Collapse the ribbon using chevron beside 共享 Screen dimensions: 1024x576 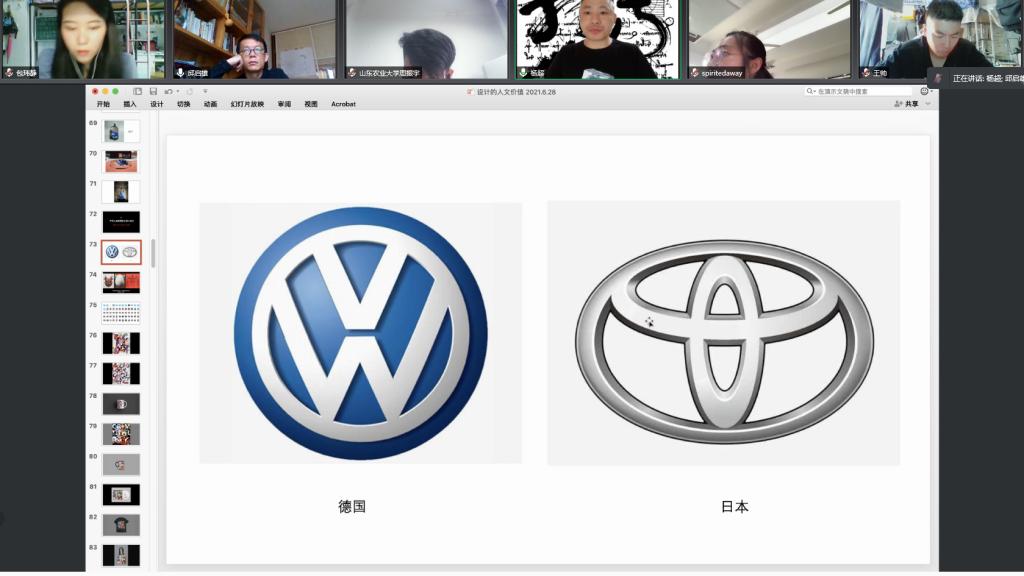(928, 104)
